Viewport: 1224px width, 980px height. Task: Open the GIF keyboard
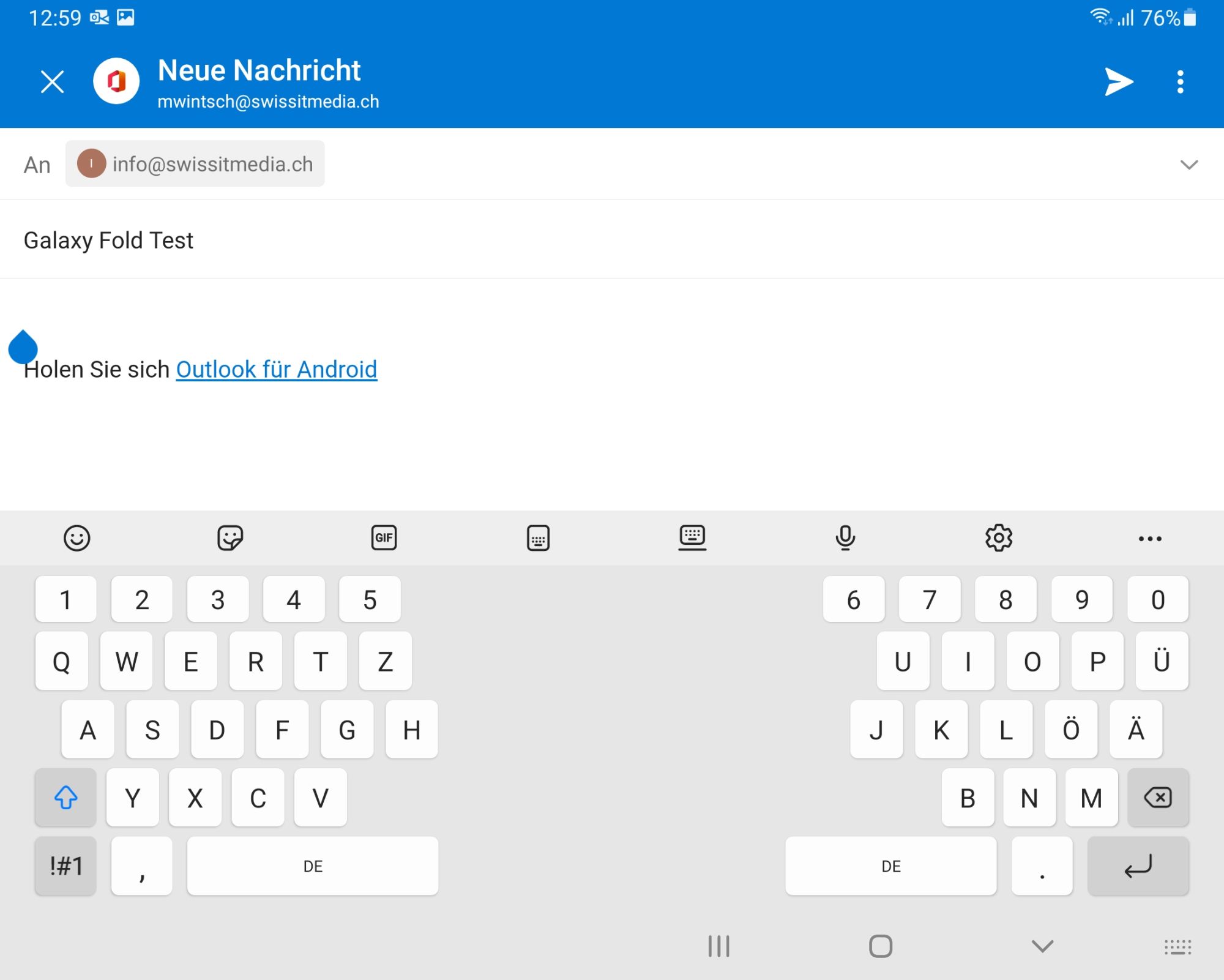384,538
